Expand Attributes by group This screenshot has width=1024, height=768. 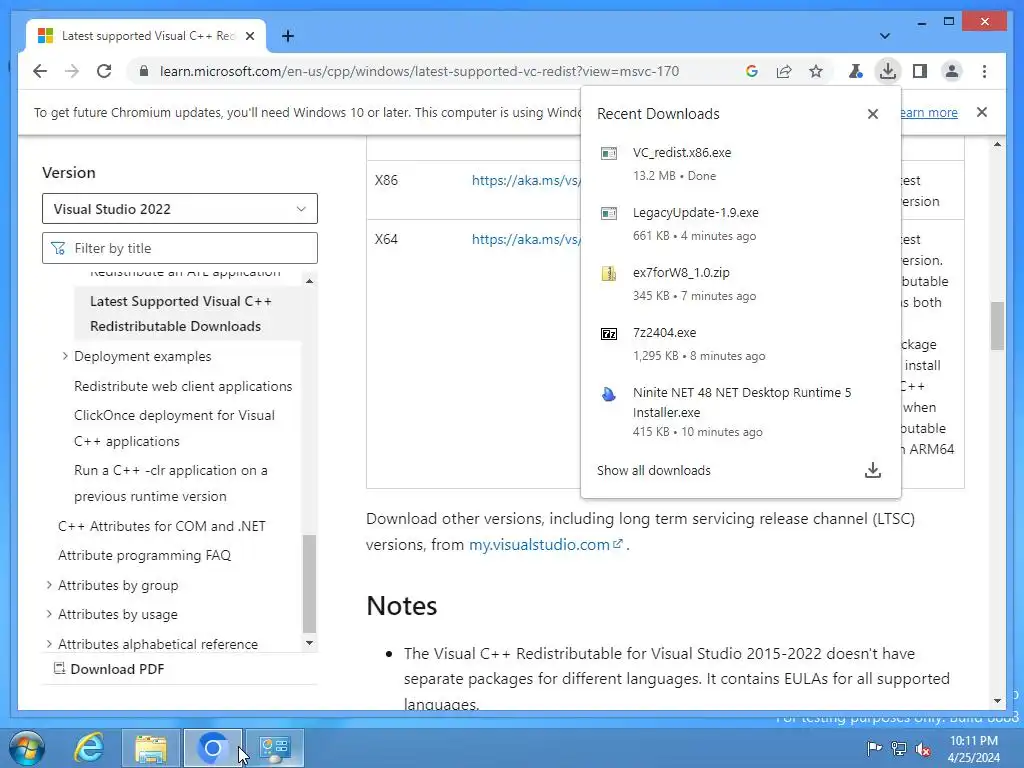point(49,585)
